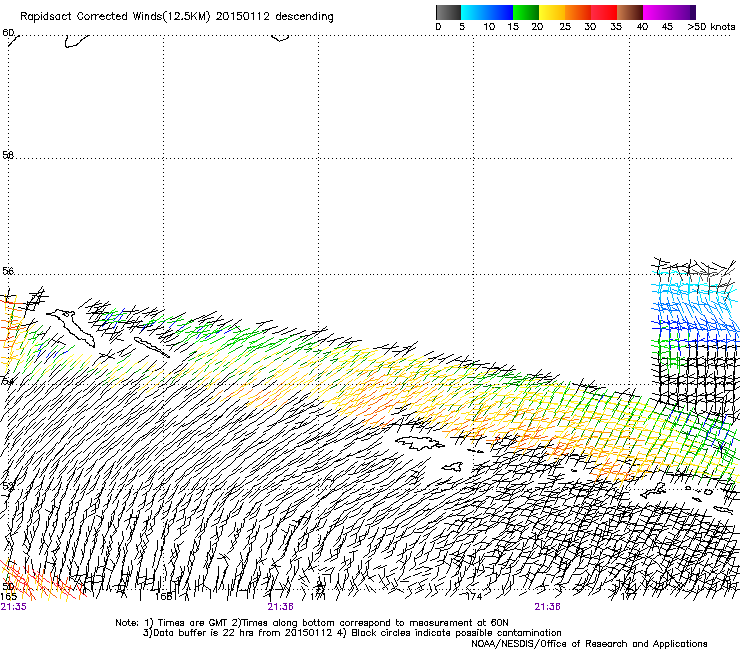Click the large elongated island outline near 166E
This screenshot has width=740, height=650.
(71, 328)
